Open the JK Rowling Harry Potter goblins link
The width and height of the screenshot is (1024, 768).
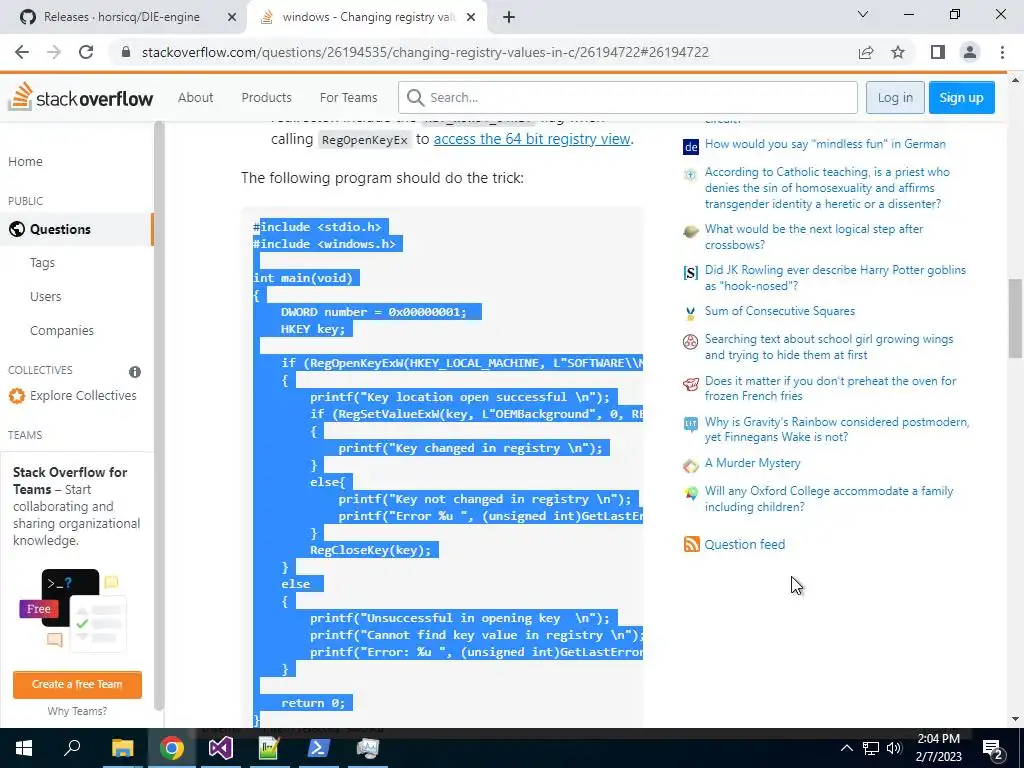(835, 278)
